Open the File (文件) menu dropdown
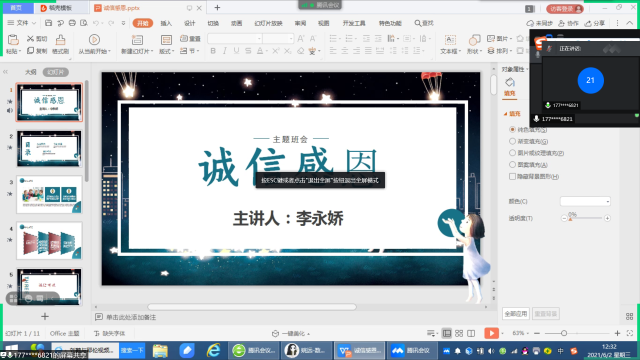Screen dimensions: 640x360 [22, 23]
